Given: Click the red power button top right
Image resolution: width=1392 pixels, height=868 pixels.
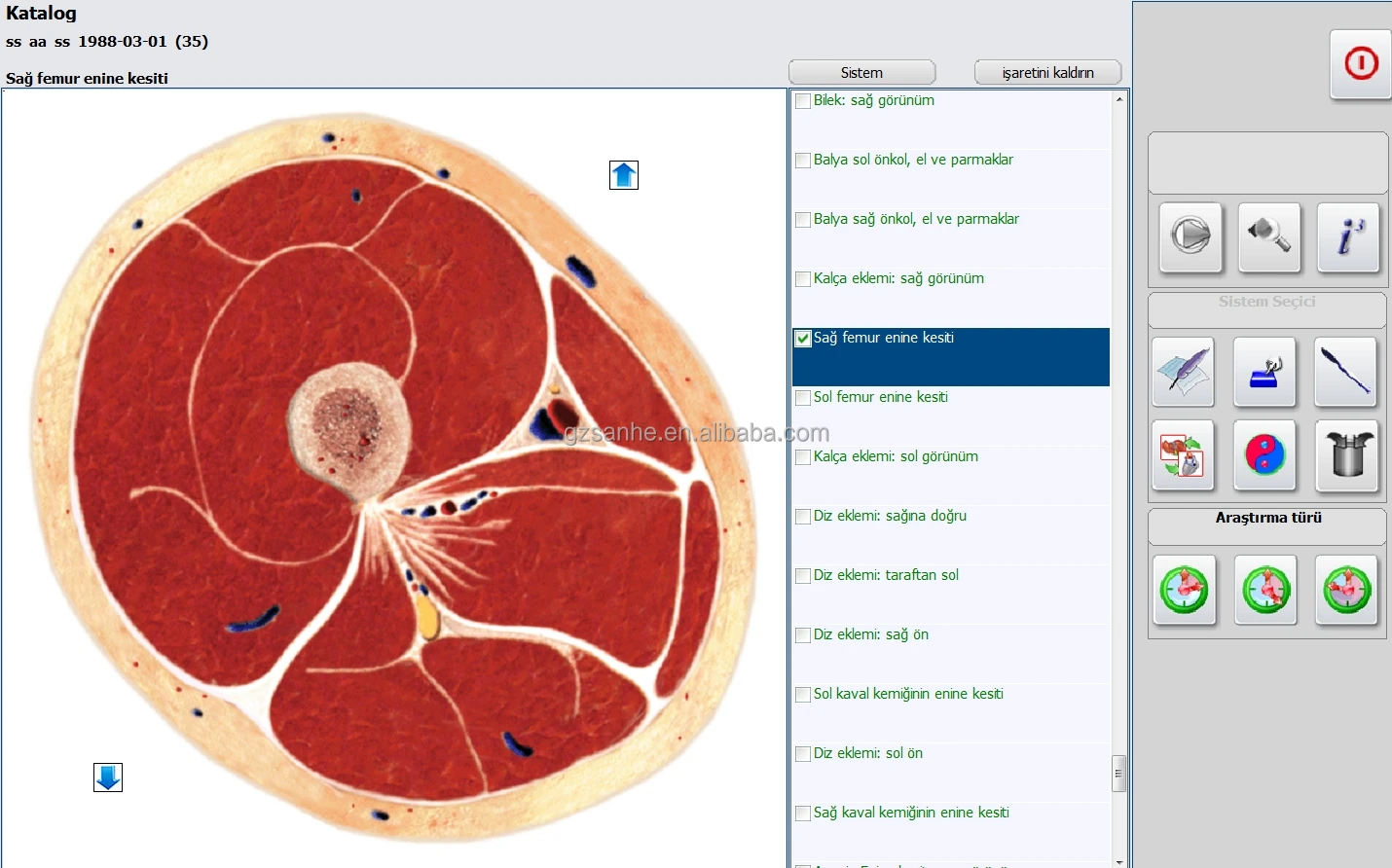Looking at the screenshot, I should pyautogui.click(x=1360, y=64).
